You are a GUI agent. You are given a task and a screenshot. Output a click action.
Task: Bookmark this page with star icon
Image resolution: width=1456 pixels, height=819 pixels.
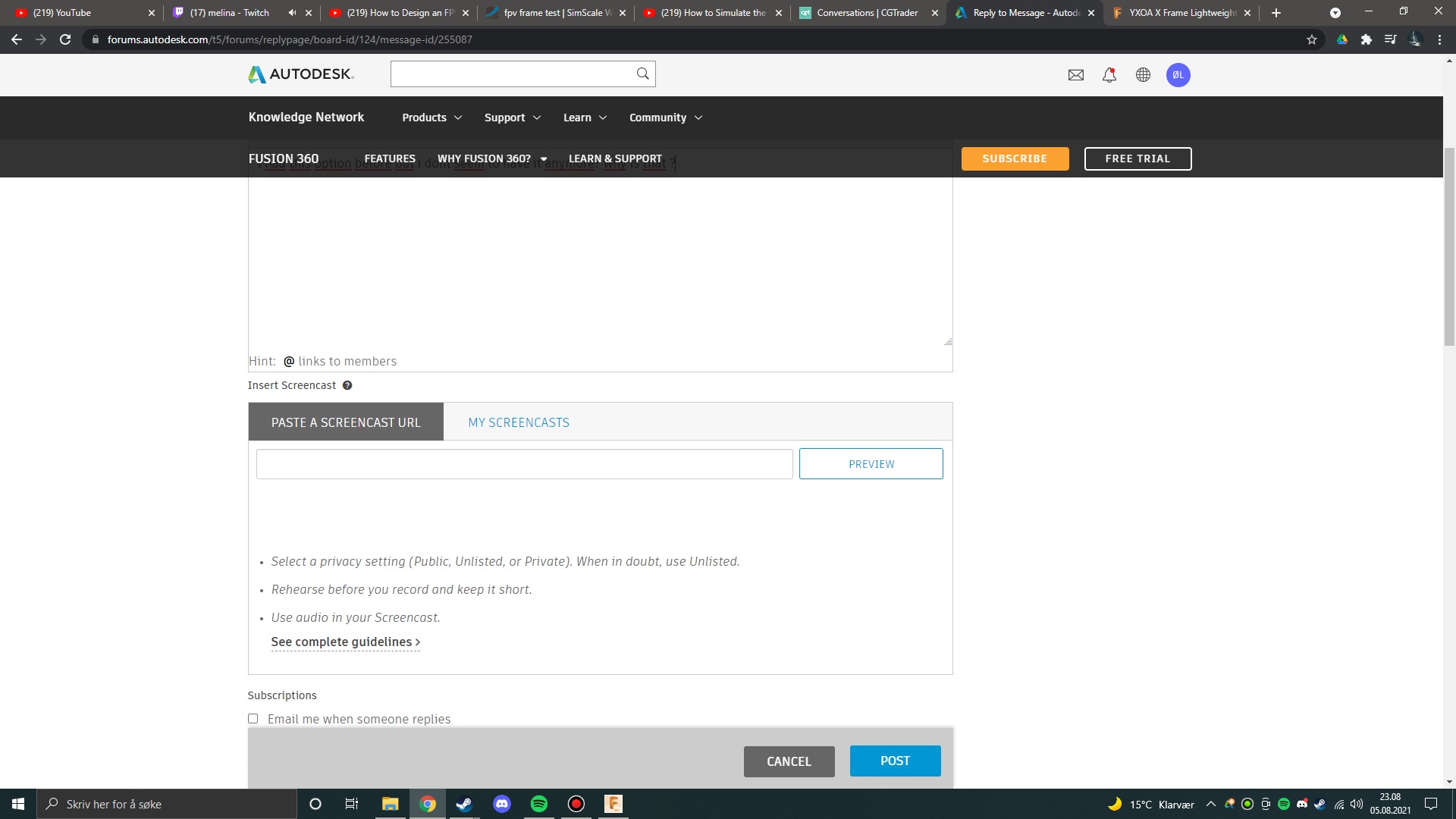click(1311, 39)
